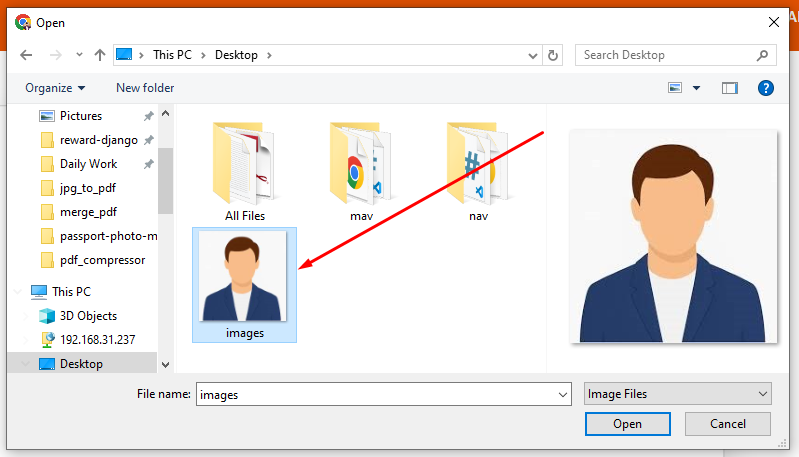Click the Search Desktop field
799x457 pixels.
point(676,55)
